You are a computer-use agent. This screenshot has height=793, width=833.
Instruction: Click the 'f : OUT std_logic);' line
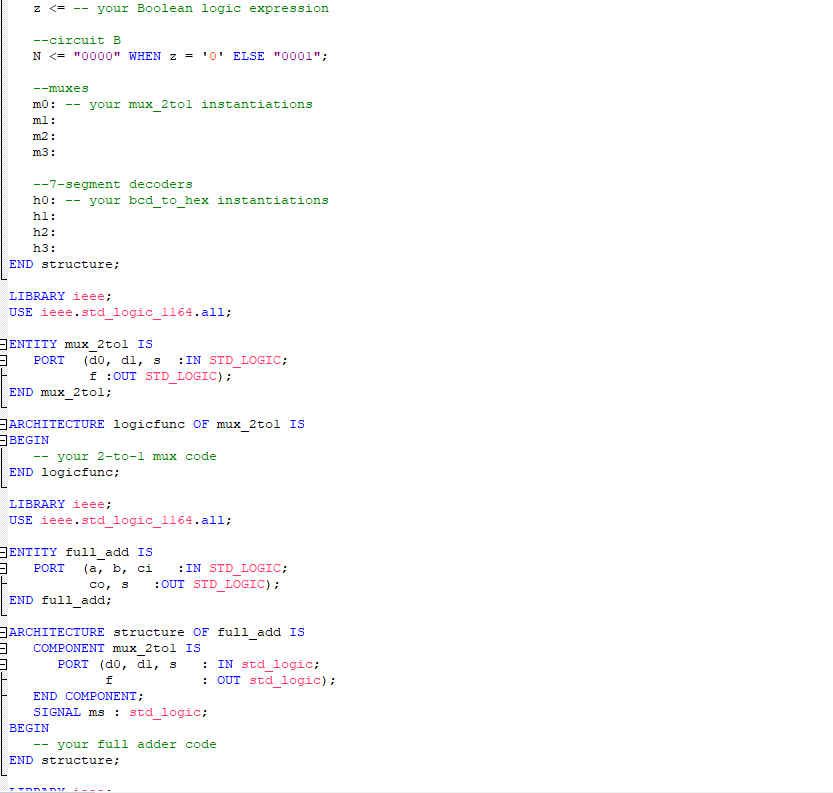(220, 680)
